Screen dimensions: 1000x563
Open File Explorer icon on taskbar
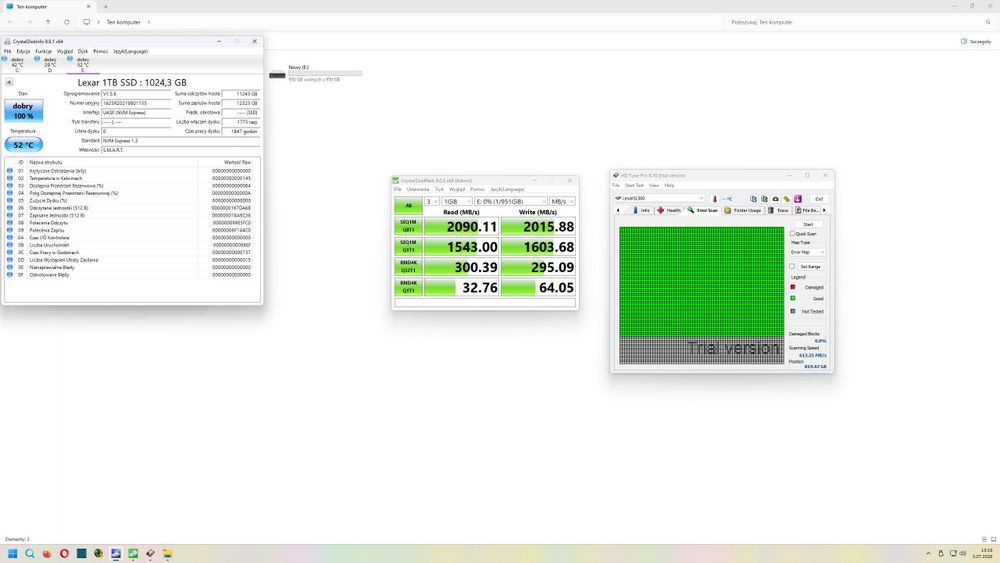pos(168,553)
